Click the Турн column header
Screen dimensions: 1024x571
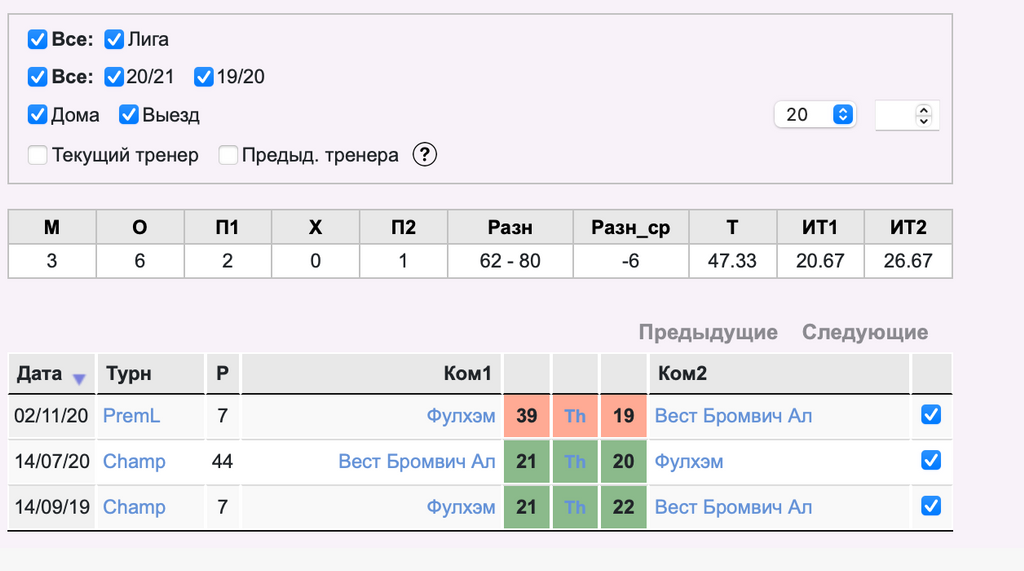(129, 374)
